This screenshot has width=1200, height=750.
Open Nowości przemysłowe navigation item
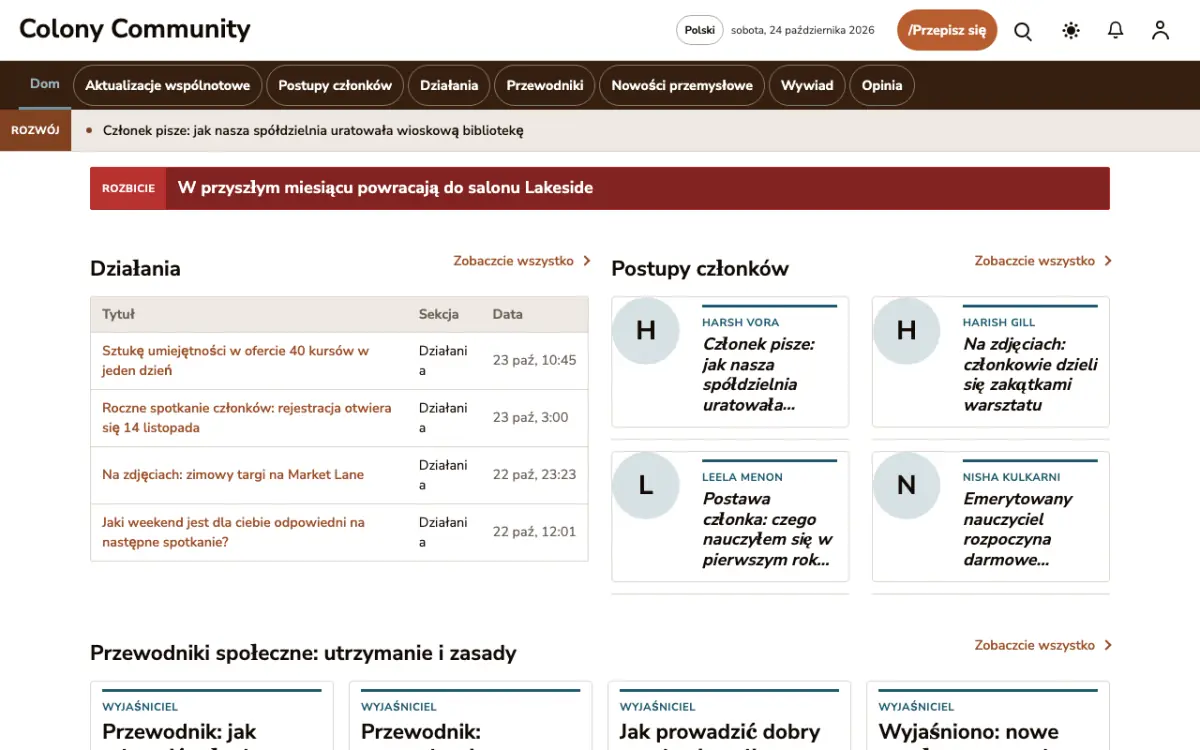[x=682, y=85]
